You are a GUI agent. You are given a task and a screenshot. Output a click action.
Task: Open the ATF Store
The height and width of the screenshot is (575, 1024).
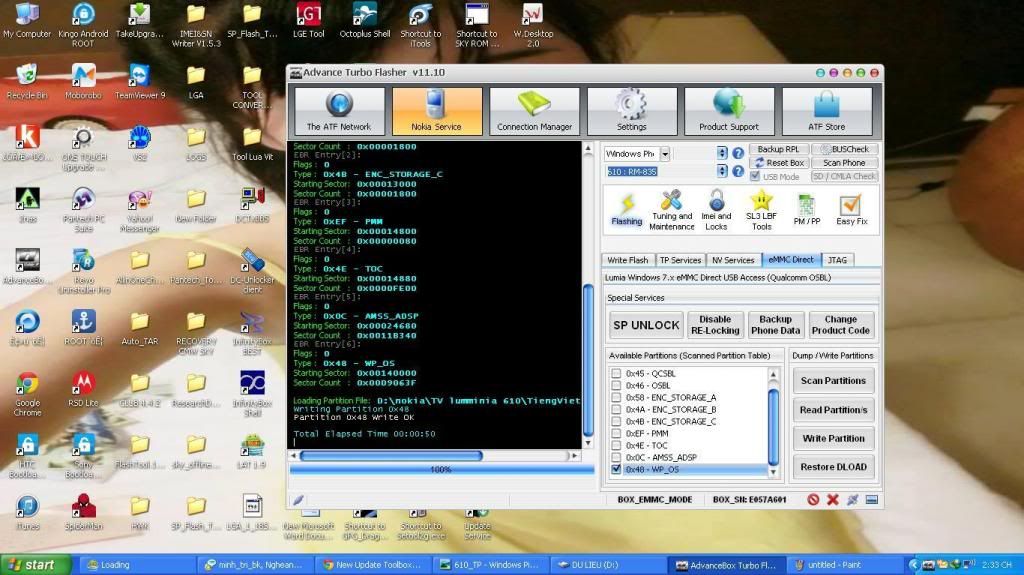click(x=827, y=111)
